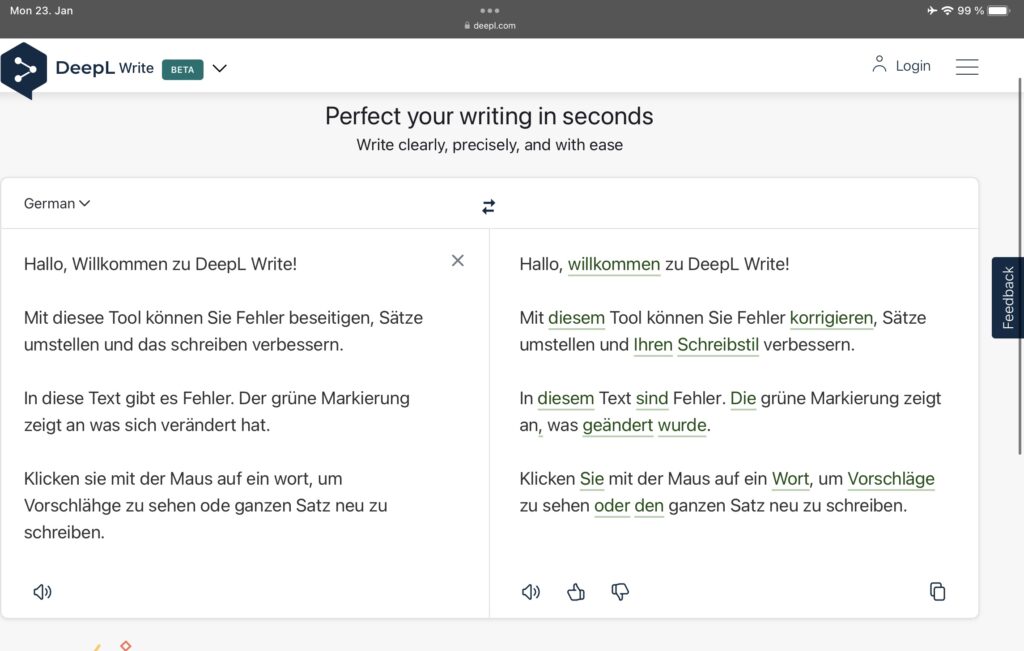Image resolution: width=1024 pixels, height=651 pixels.
Task: Click the airplane mode status icon
Action: (932, 10)
